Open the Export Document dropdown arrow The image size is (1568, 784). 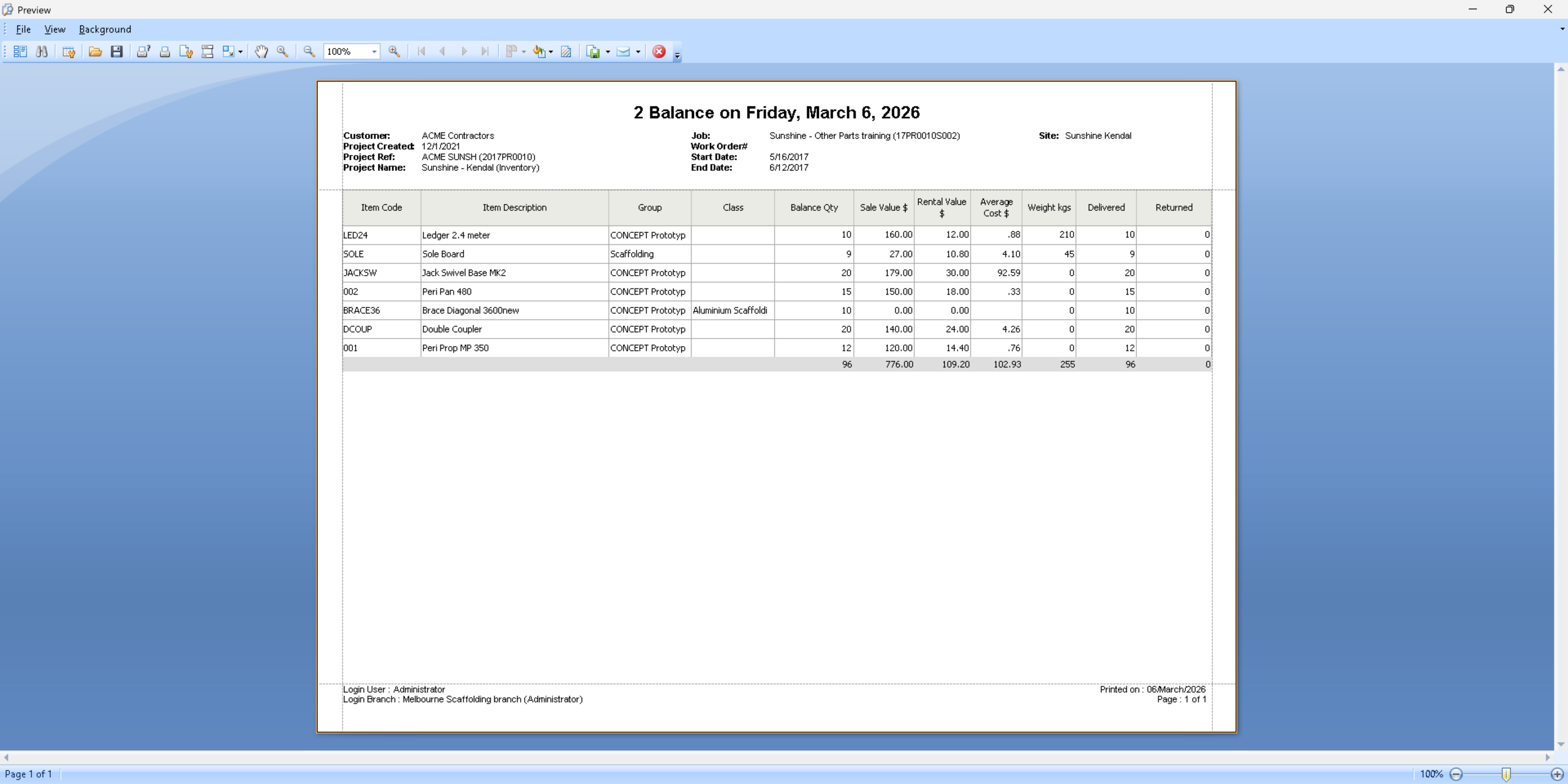[608, 51]
